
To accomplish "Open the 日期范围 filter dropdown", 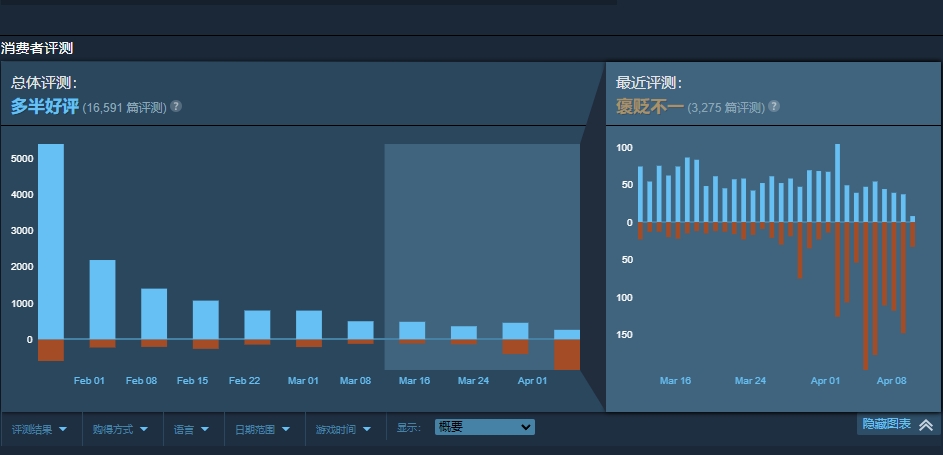I will pyautogui.click(x=263, y=429).
